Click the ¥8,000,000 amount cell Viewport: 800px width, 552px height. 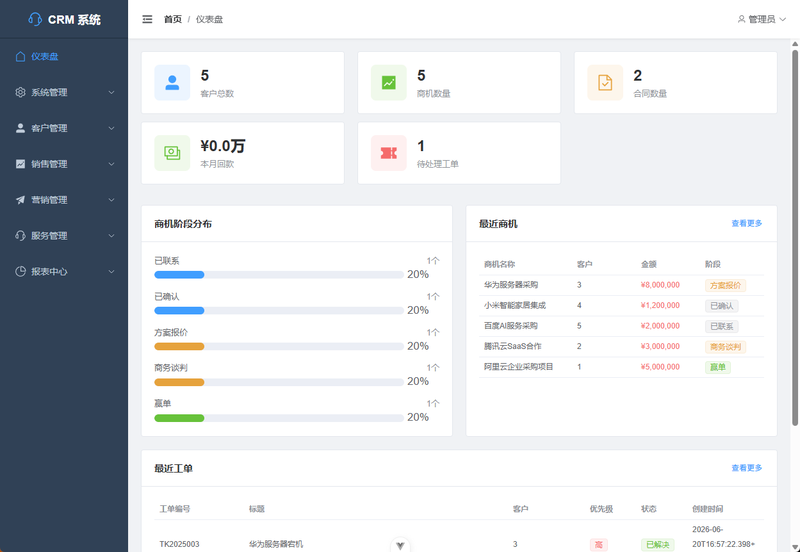click(660, 285)
